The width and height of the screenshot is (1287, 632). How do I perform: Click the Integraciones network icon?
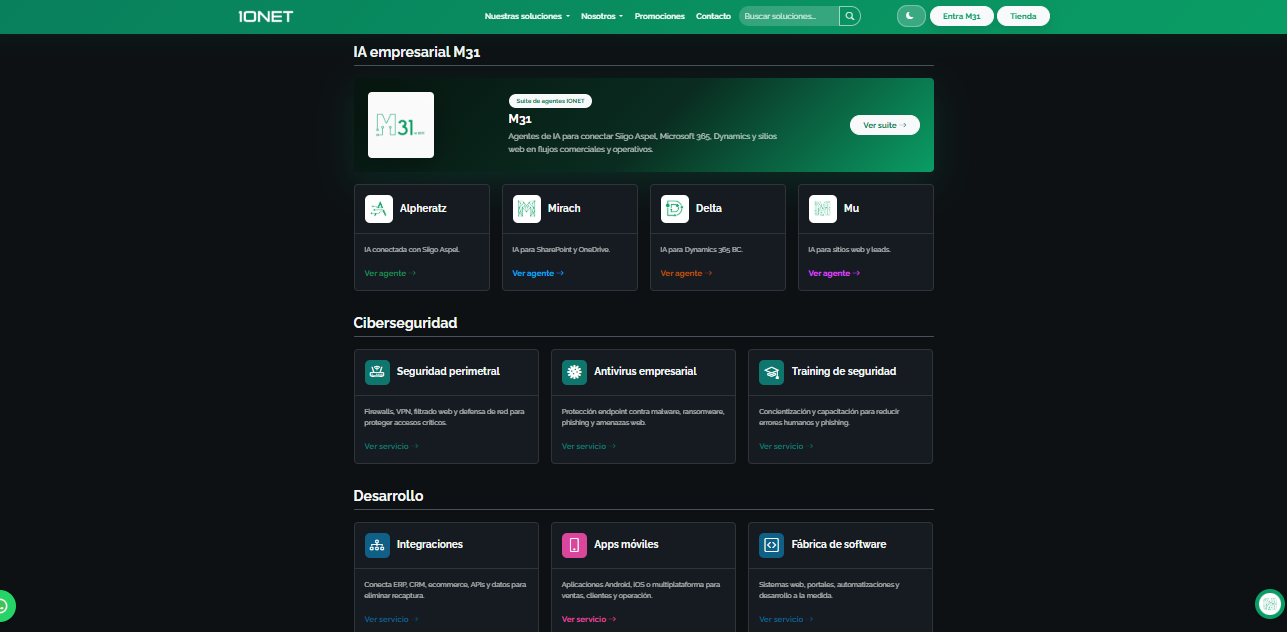coord(377,545)
